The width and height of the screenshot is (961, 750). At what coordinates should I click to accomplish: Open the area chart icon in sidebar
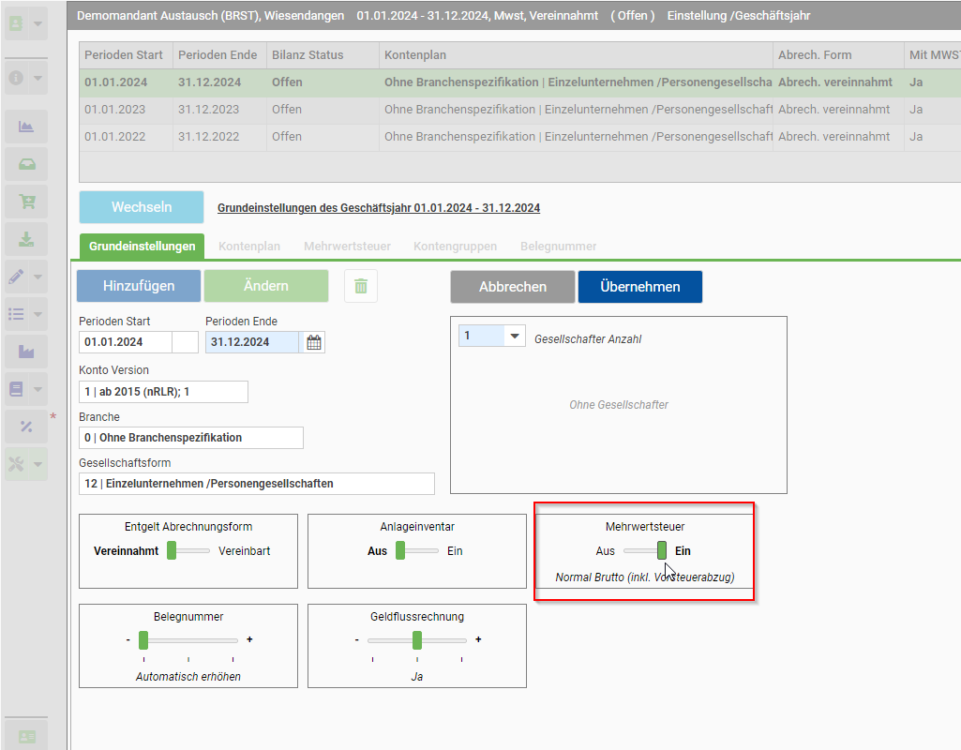click(x=26, y=127)
